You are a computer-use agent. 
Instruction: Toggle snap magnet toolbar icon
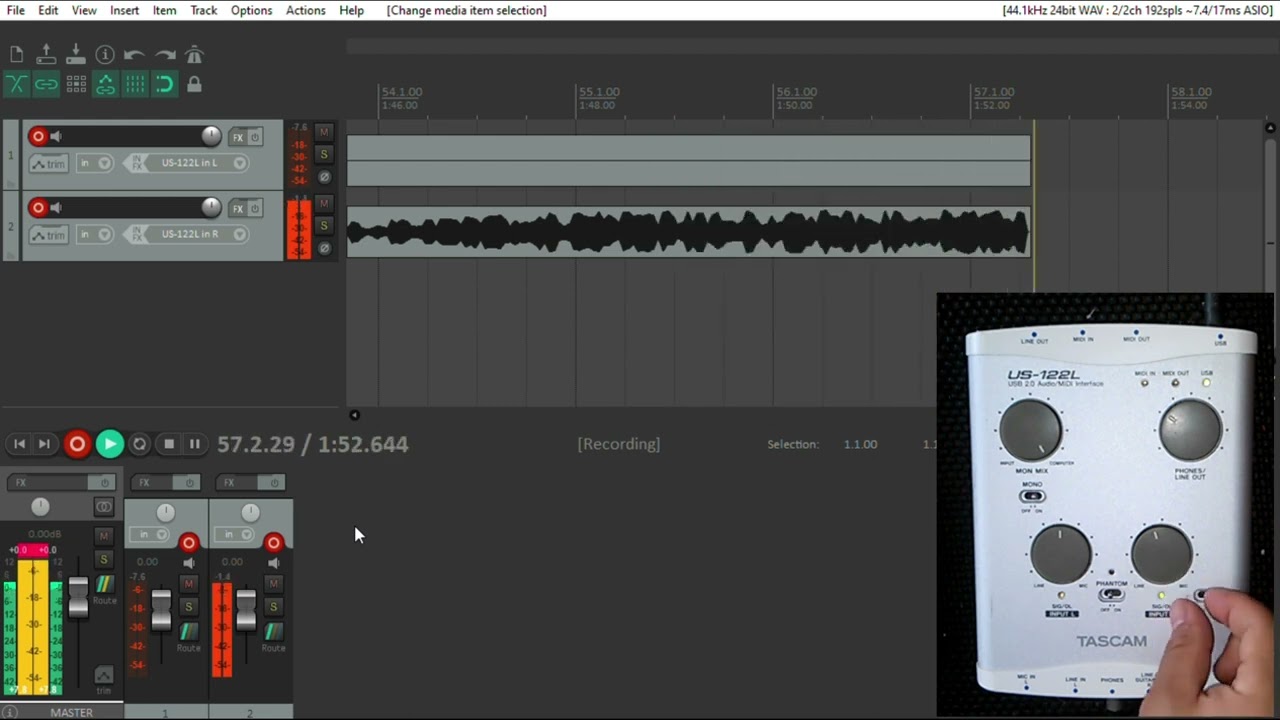coord(165,85)
